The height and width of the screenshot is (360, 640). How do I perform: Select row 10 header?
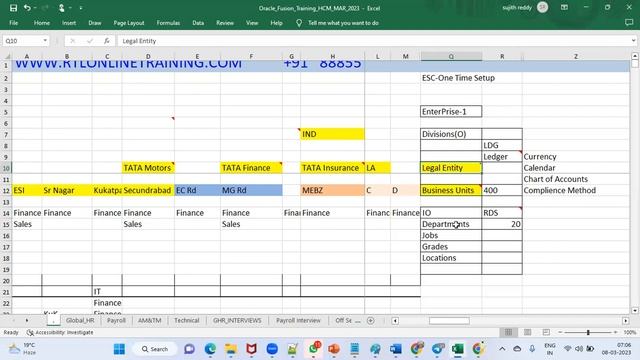(6, 168)
